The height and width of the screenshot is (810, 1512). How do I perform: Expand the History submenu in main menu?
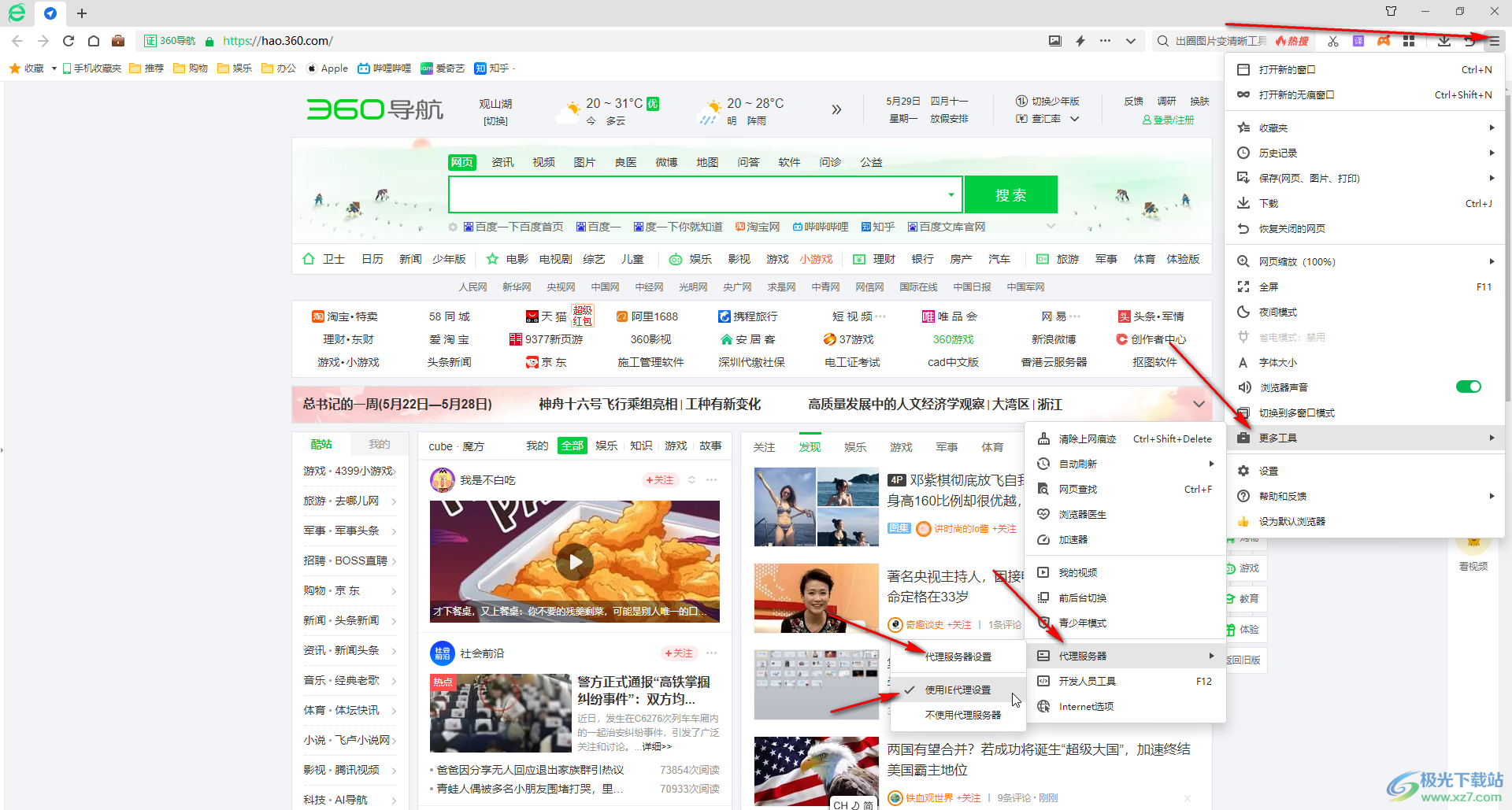pos(1365,153)
